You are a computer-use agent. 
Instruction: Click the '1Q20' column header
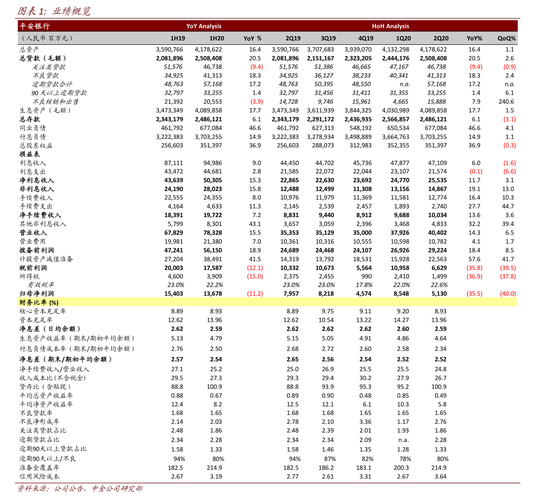pyautogui.click(x=403, y=38)
